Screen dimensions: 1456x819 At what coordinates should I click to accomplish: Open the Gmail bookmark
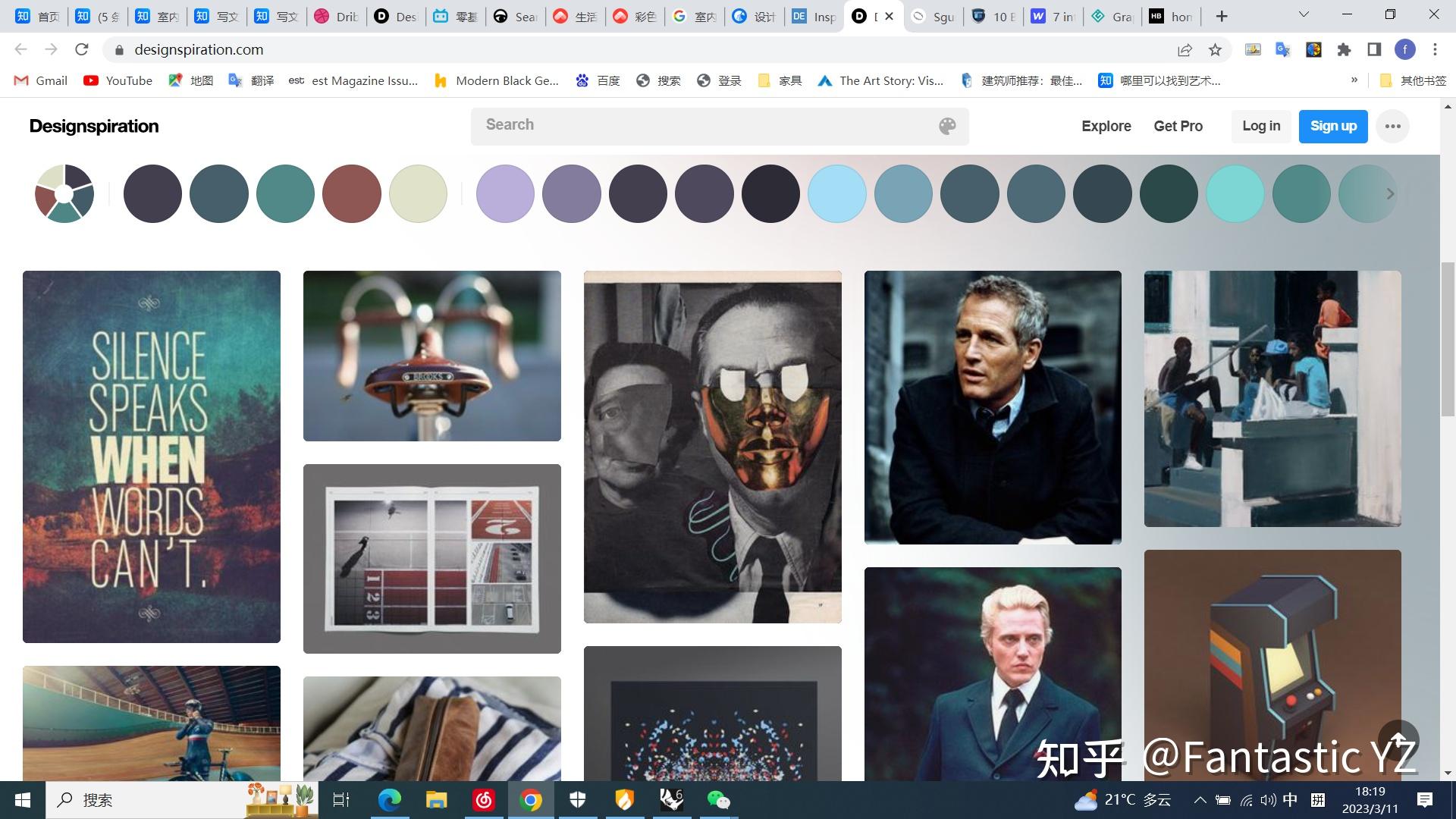pos(41,80)
